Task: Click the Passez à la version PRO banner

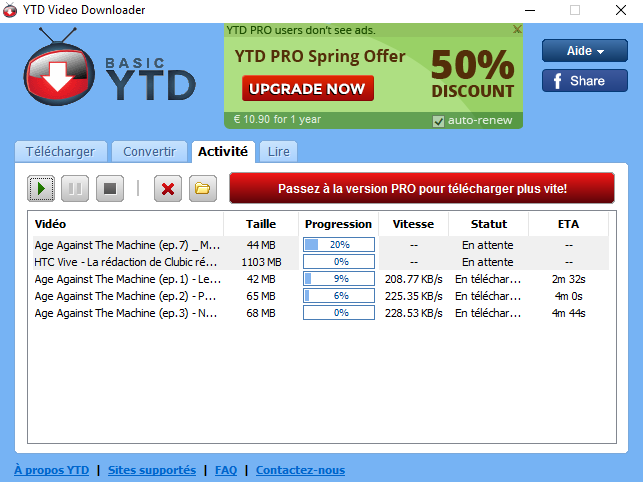Action: pos(422,188)
